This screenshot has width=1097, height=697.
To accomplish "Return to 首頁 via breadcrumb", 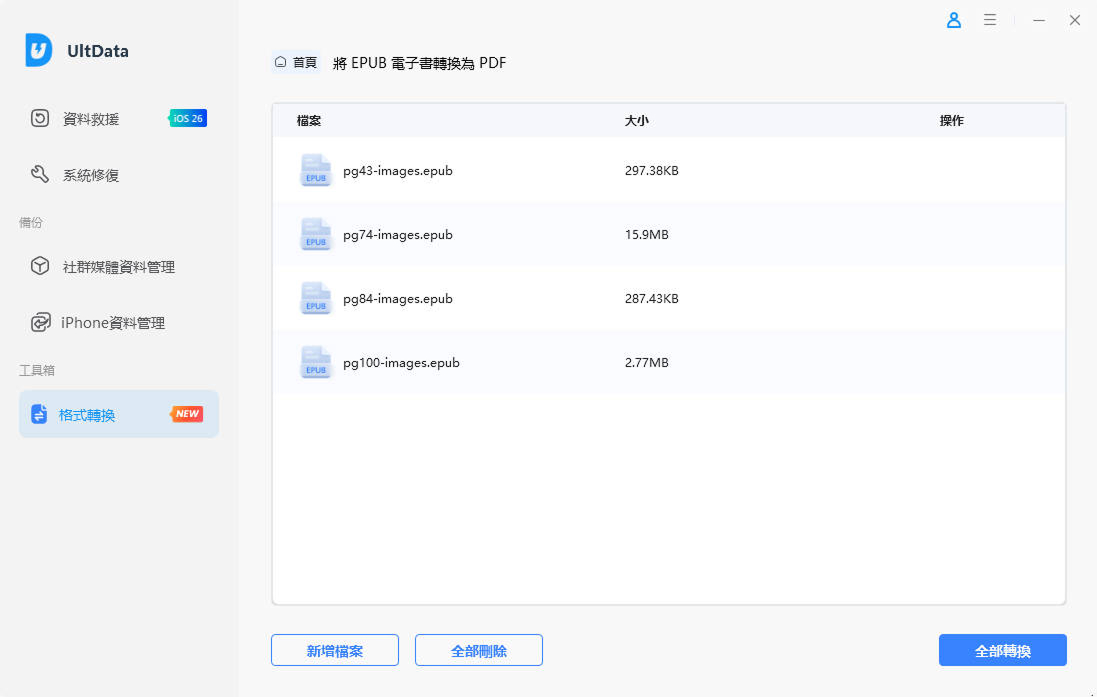I will point(296,62).
